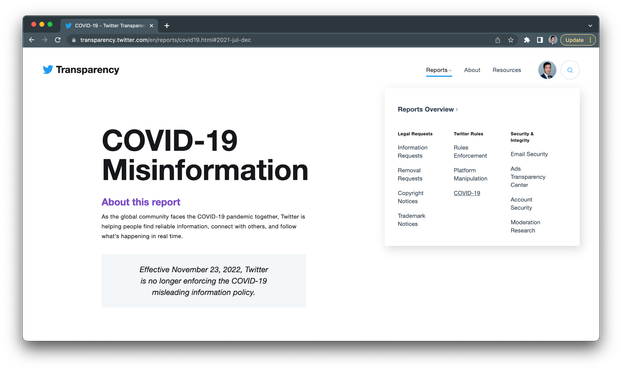Open the search magnifier icon
Viewport: 622px width, 371px height.
pyautogui.click(x=570, y=70)
